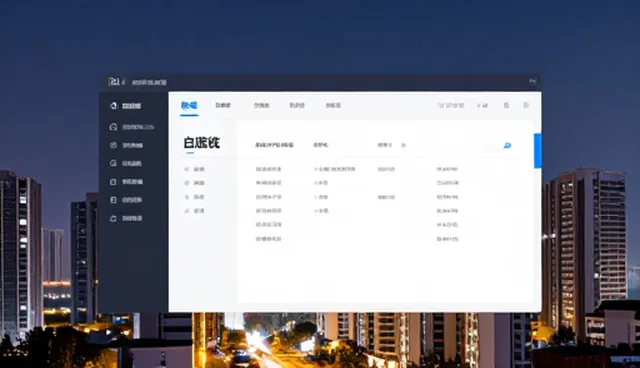Screen dimensions: 640x368
Task: Select the active blue underlined tab
Action: click(x=189, y=106)
